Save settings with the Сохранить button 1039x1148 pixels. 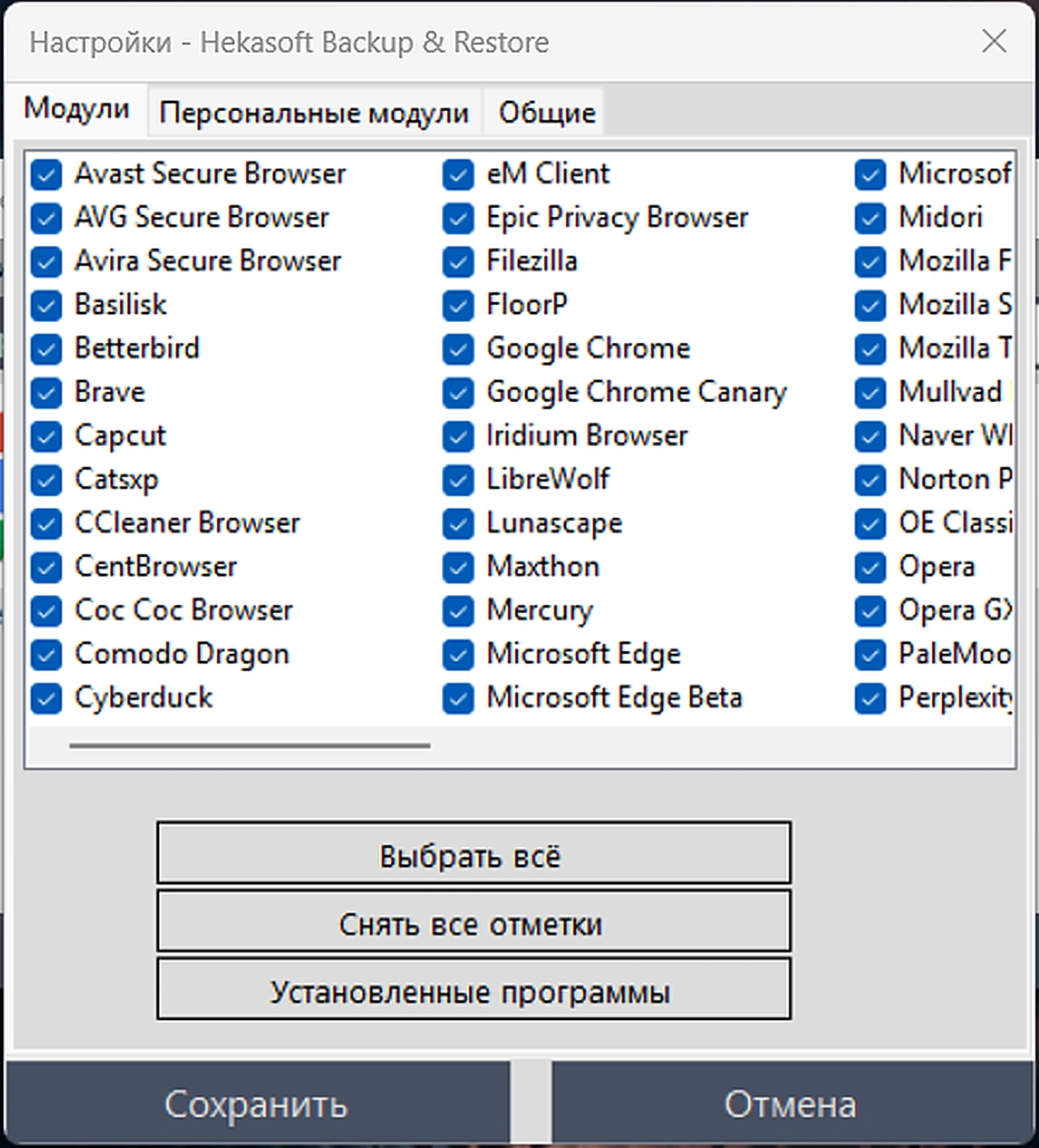(x=257, y=1103)
